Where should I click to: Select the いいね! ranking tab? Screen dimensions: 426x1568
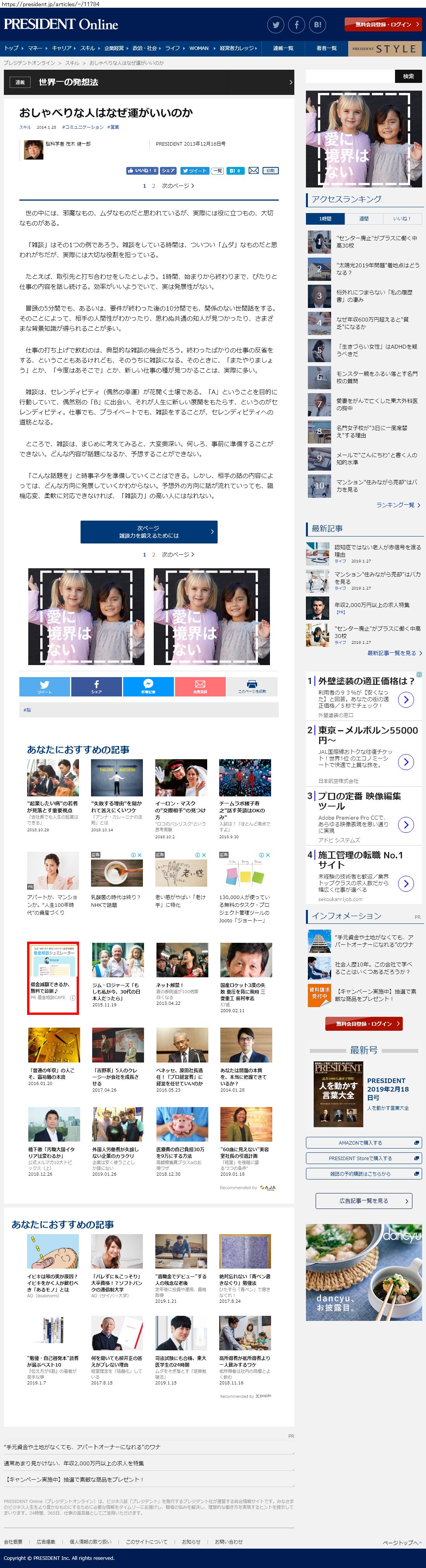[x=402, y=218]
